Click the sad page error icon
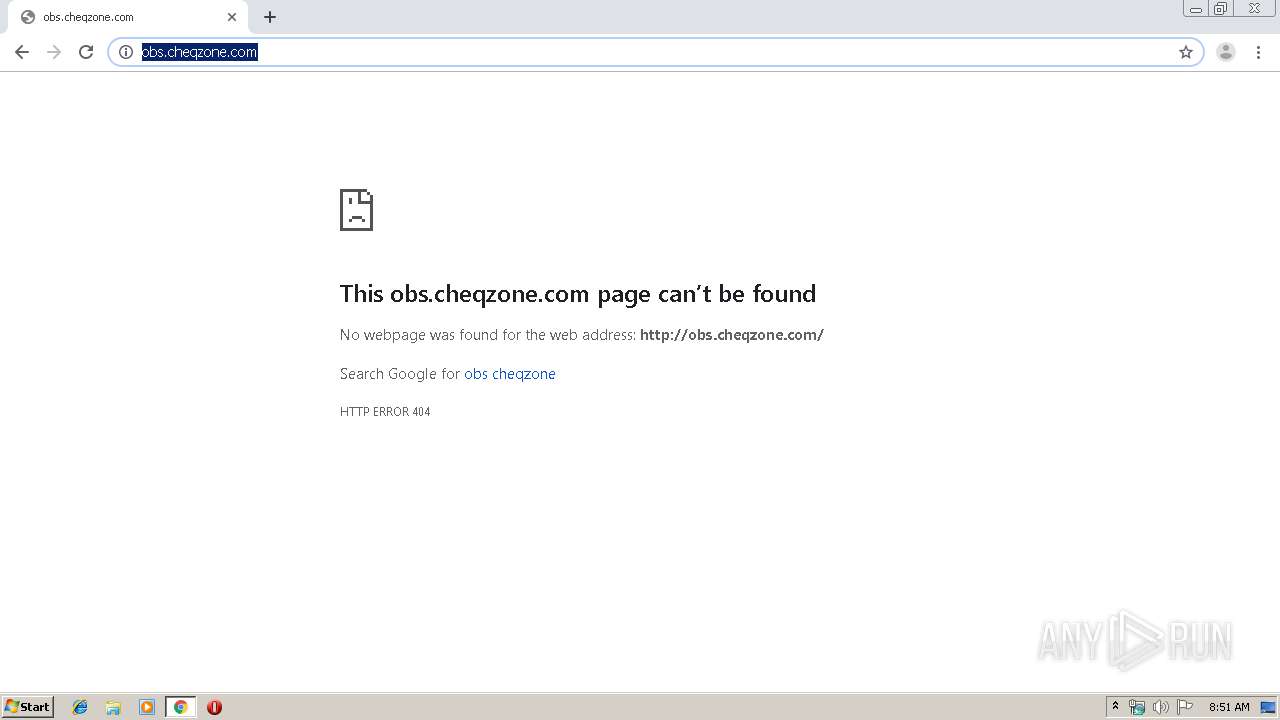 [356, 210]
